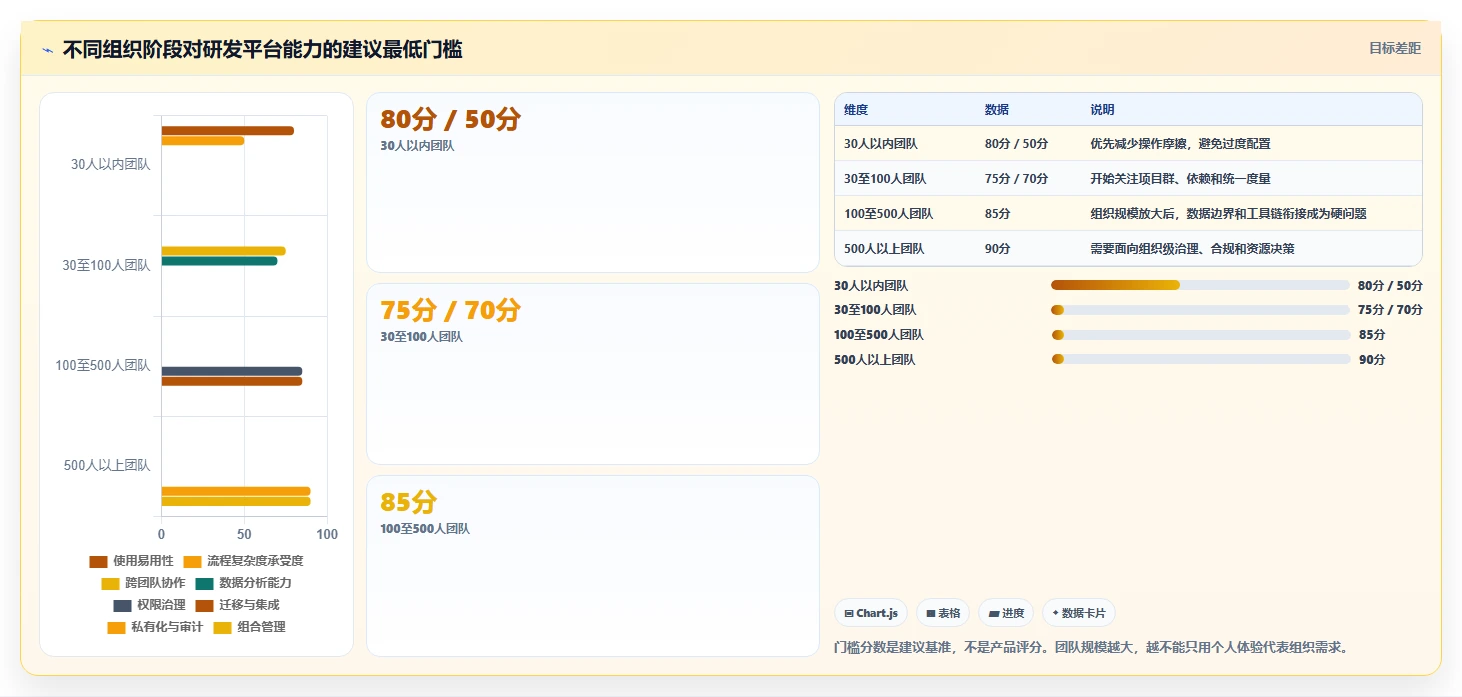Toggle the 流程复杂度承受度 legend item
The height and width of the screenshot is (697, 1462).
(243, 561)
